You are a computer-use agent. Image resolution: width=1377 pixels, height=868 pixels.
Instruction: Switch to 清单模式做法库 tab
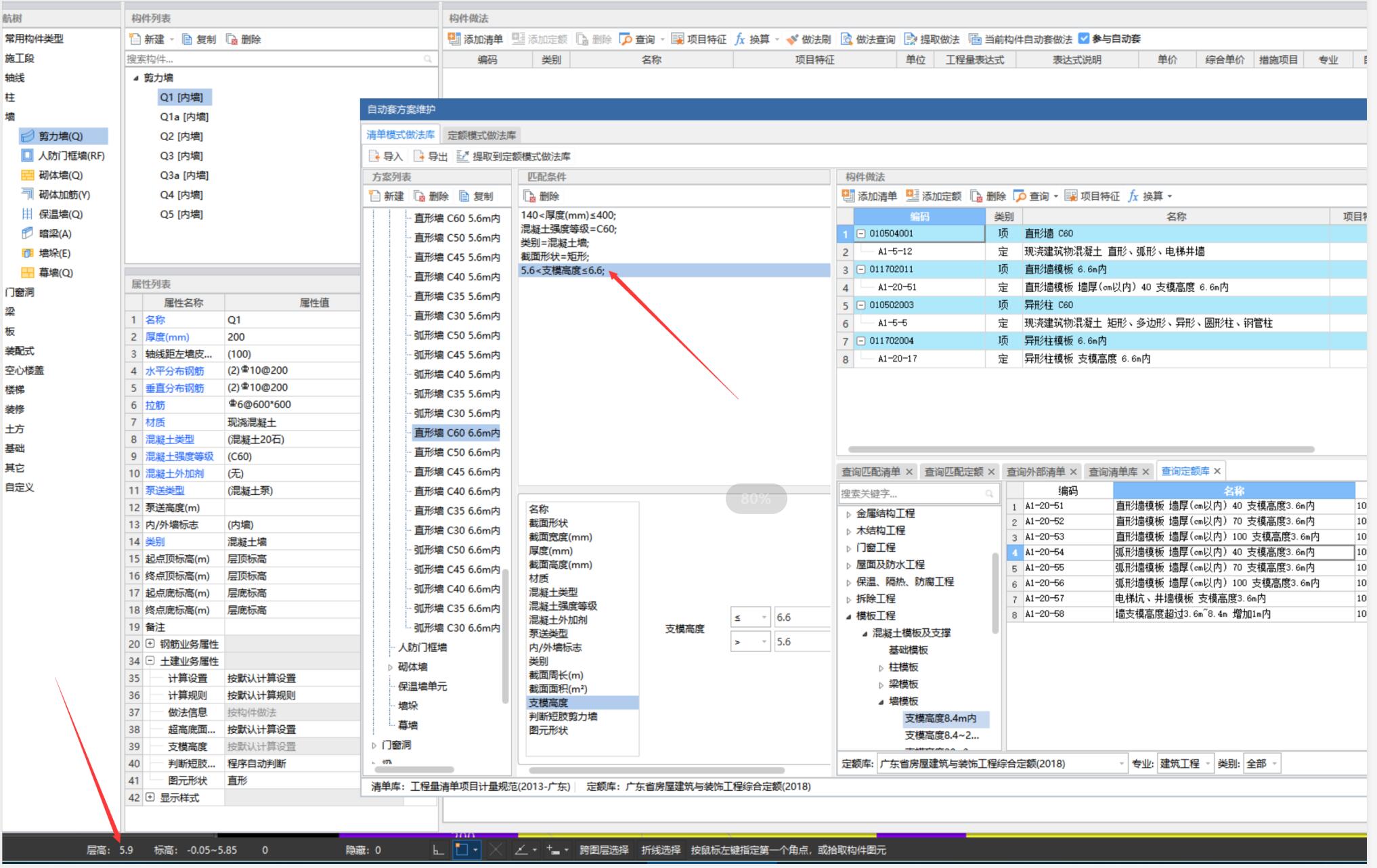tap(400, 135)
